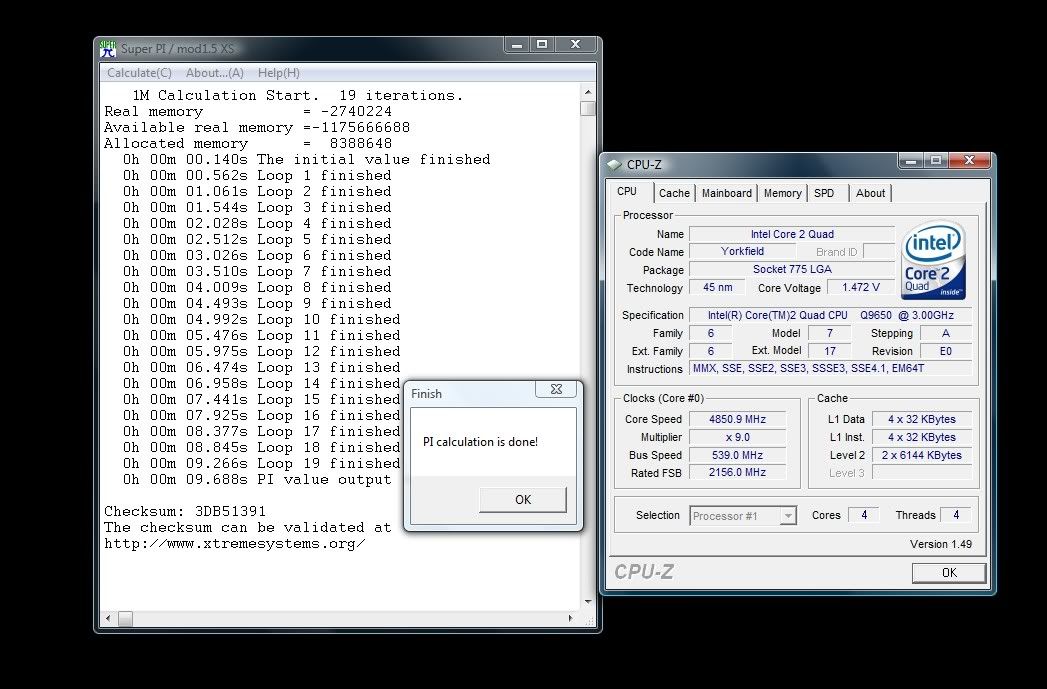Click the horizontal scrollbar thumb in Super PI
This screenshot has width=1047, height=689.
click(x=126, y=618)
